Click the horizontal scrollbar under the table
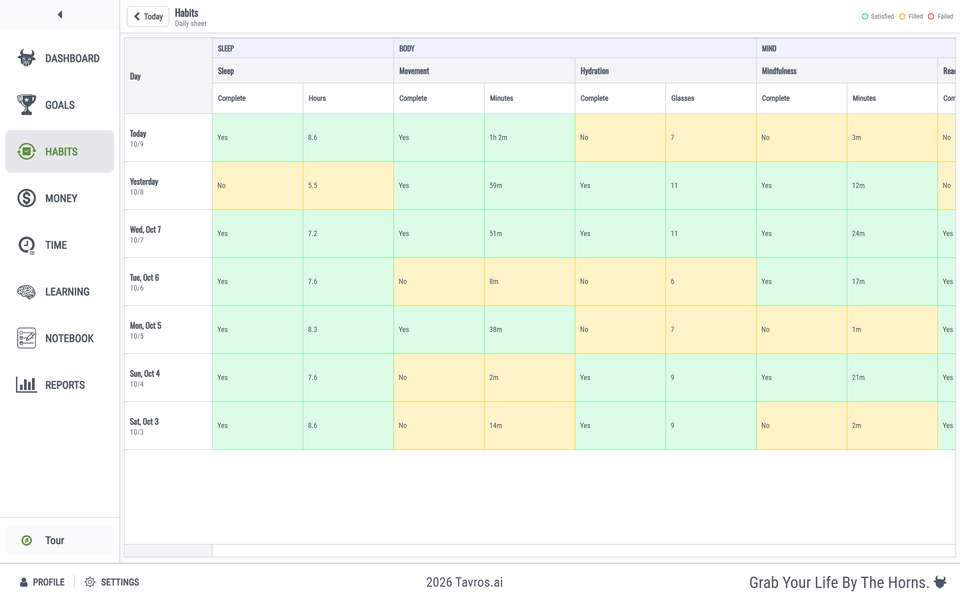 (583, 550)
